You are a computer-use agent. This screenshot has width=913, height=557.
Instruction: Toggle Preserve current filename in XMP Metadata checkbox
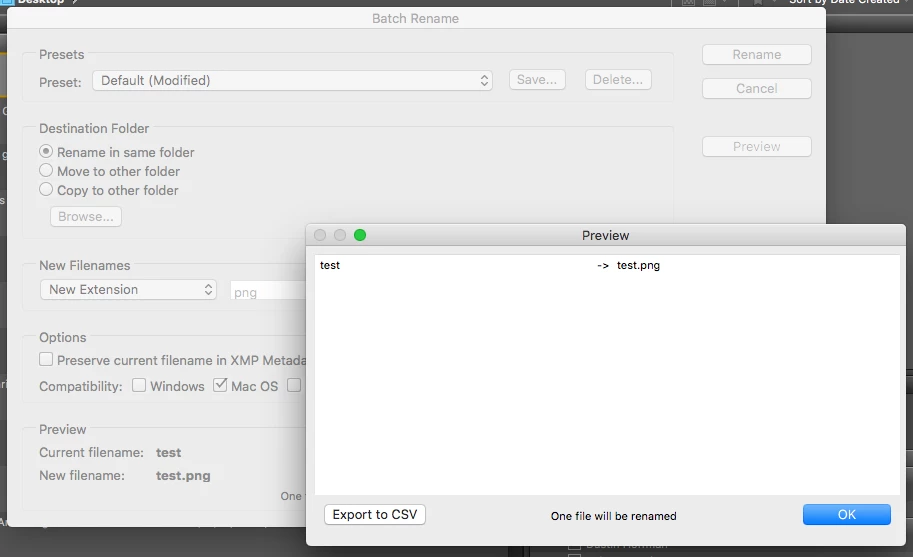[x=46, y=359]
